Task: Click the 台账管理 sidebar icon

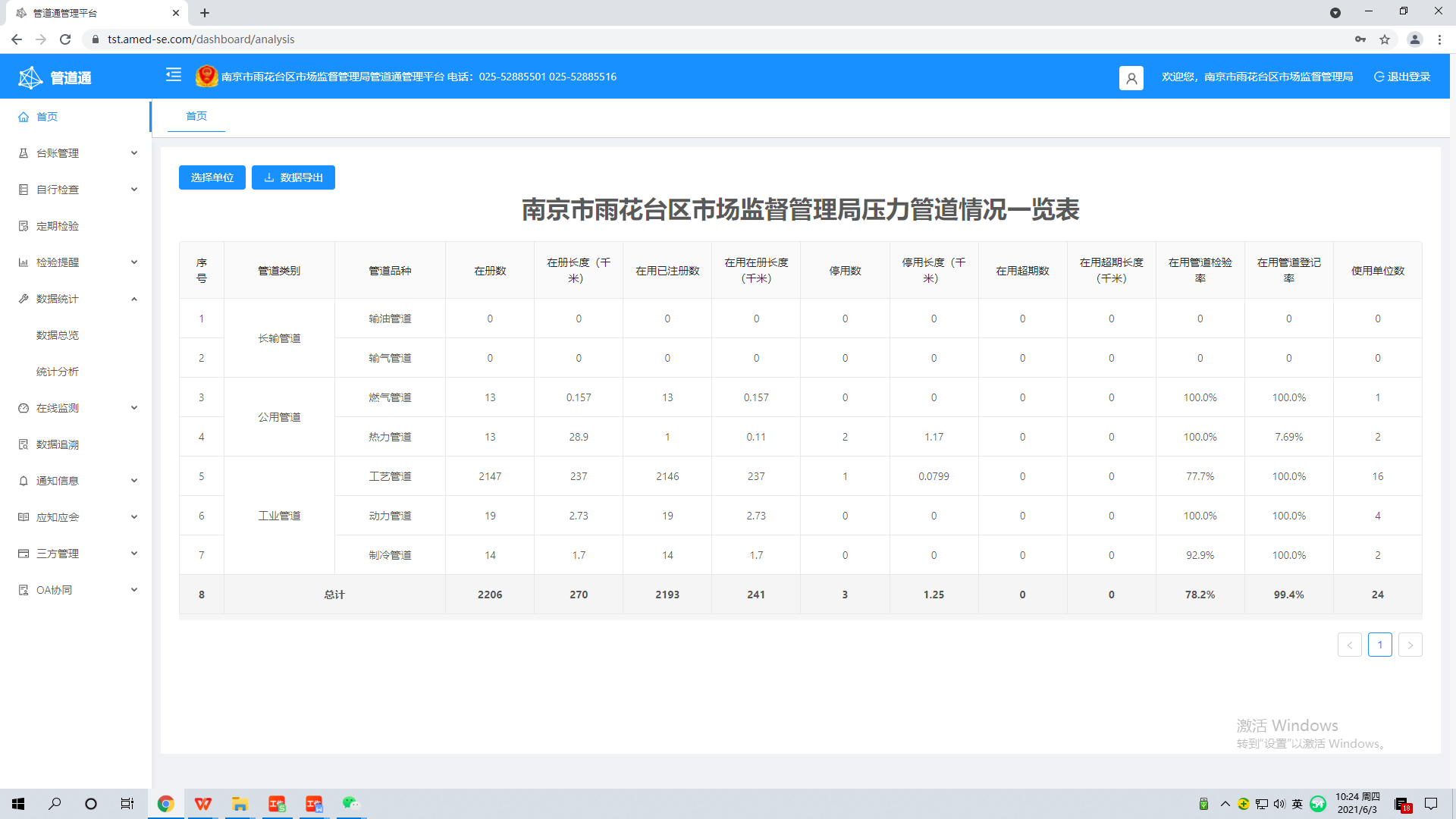Action: 24,153
